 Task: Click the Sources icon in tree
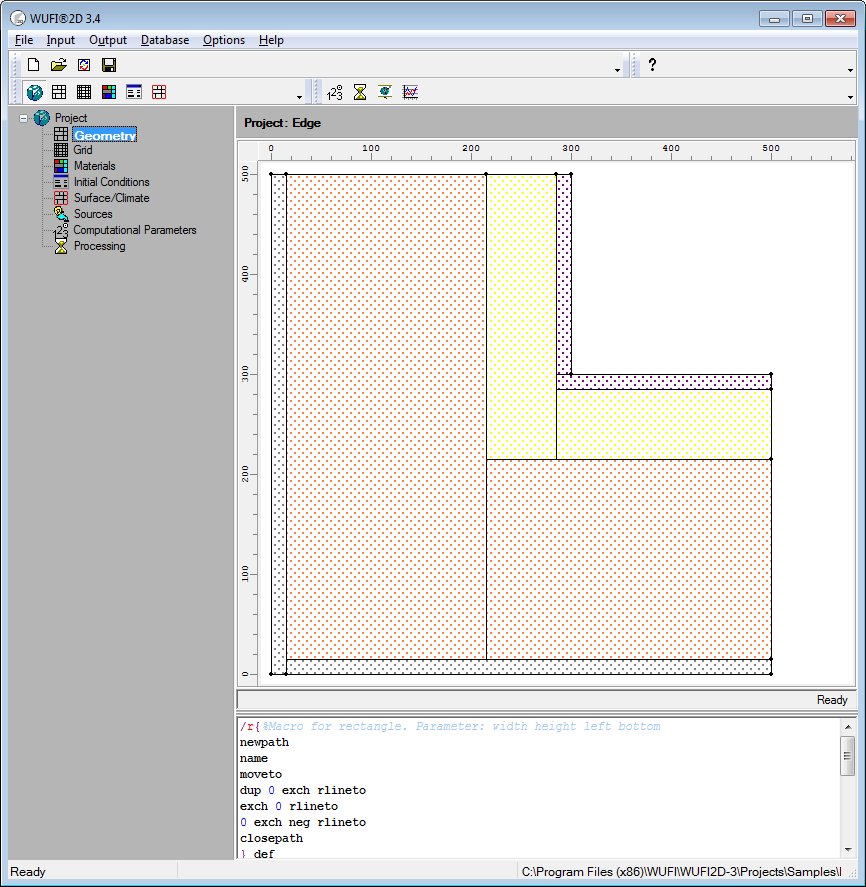tap(61, 214)
